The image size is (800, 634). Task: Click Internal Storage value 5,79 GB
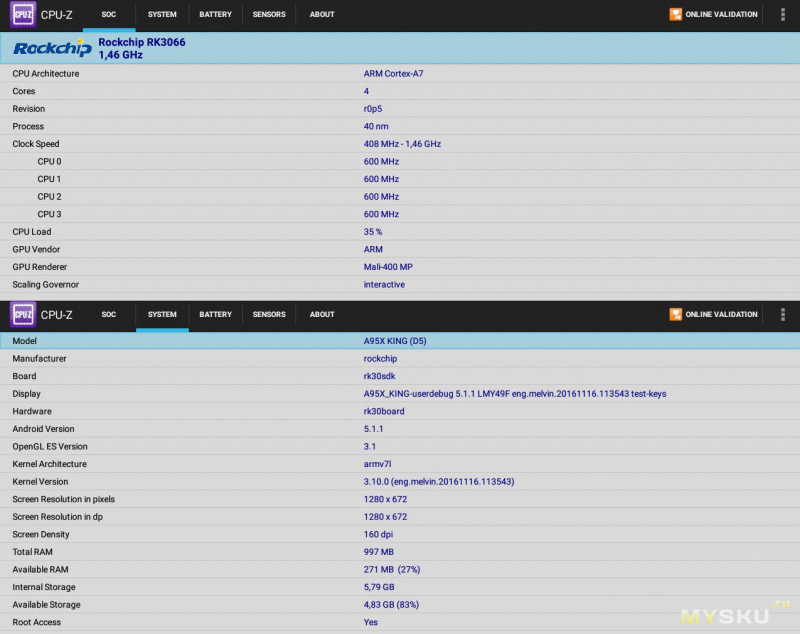tap(379, 587)
